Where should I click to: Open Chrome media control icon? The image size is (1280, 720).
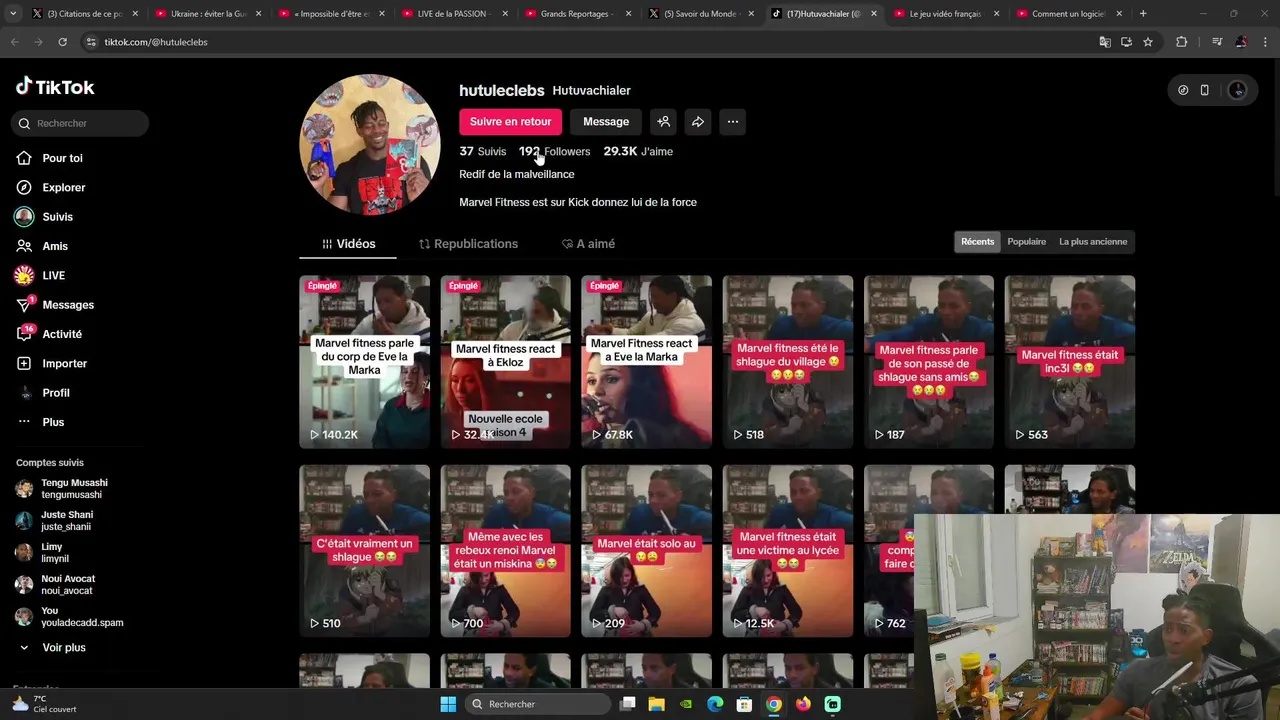[1217, 42]
